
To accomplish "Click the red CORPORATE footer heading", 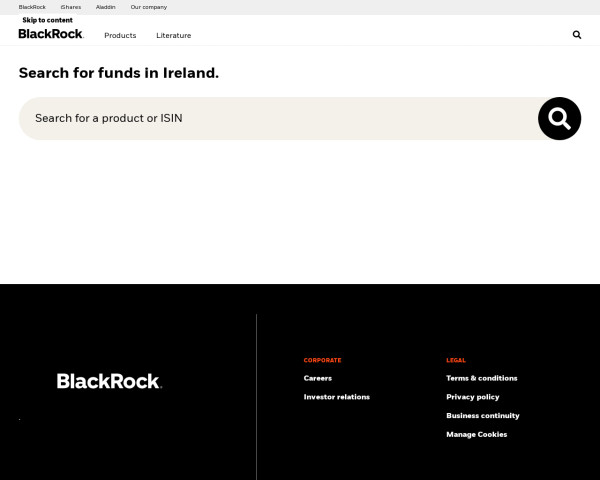I will (x=322, y=360).
